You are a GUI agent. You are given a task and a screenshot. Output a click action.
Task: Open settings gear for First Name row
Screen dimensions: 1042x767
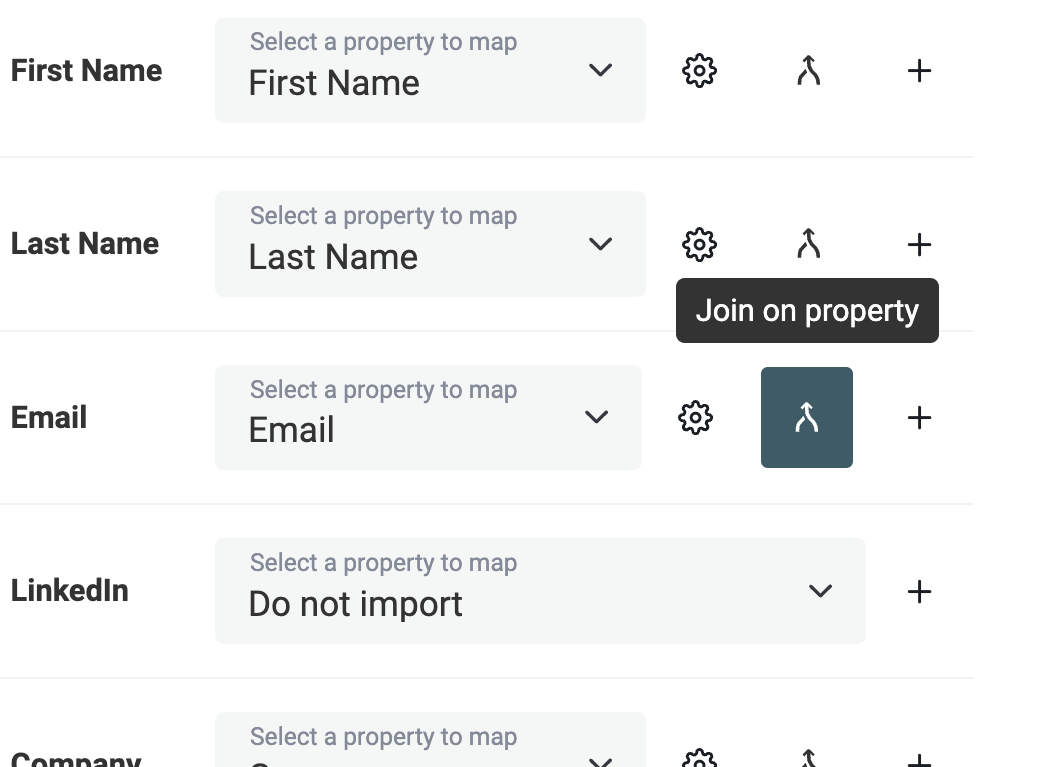click(x=699, y=71)
